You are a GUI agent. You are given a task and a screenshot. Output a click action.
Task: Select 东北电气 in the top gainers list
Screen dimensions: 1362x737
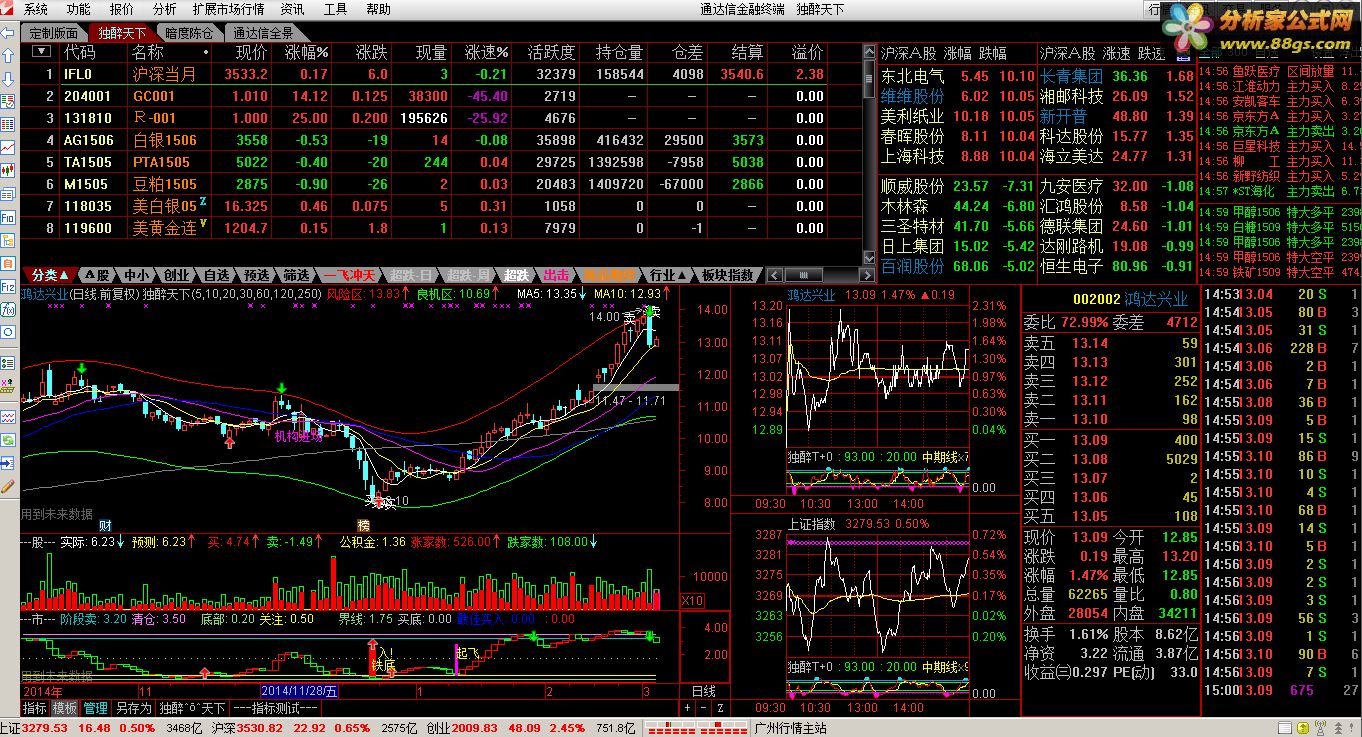pyautogui.click(x=912, y=76)
